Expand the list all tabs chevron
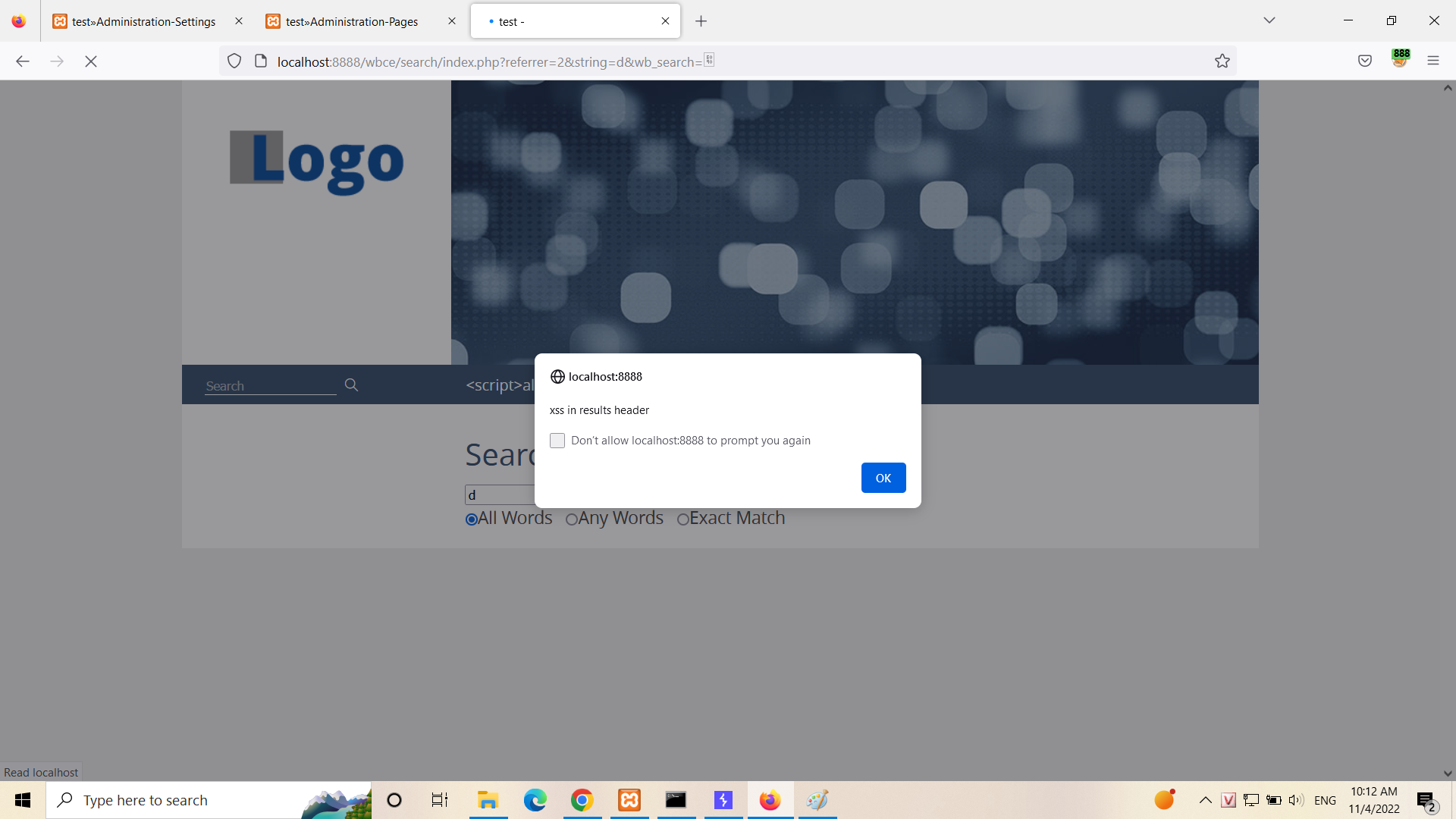The height and width of the screenshot is (819, 1456). point(1269,20)
